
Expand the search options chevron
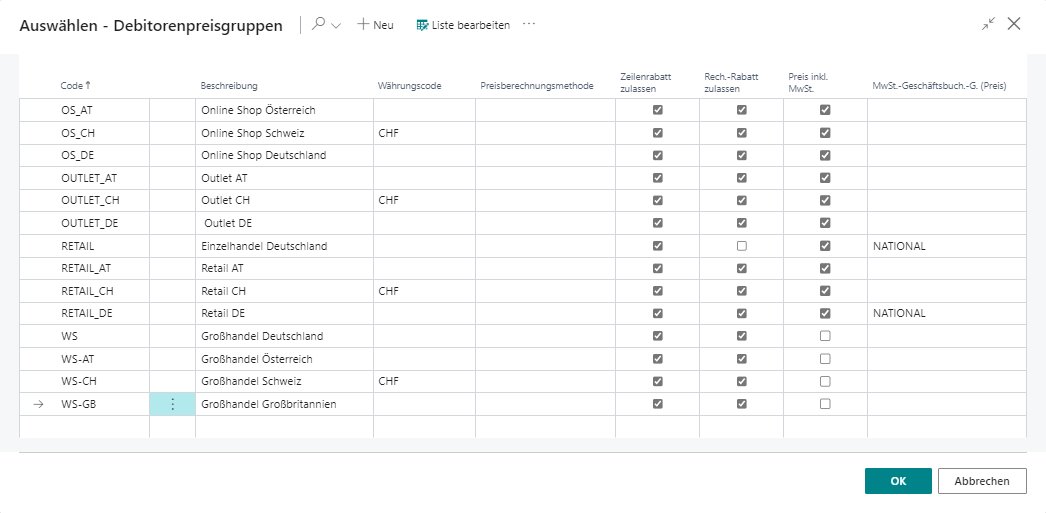[336, 25]
